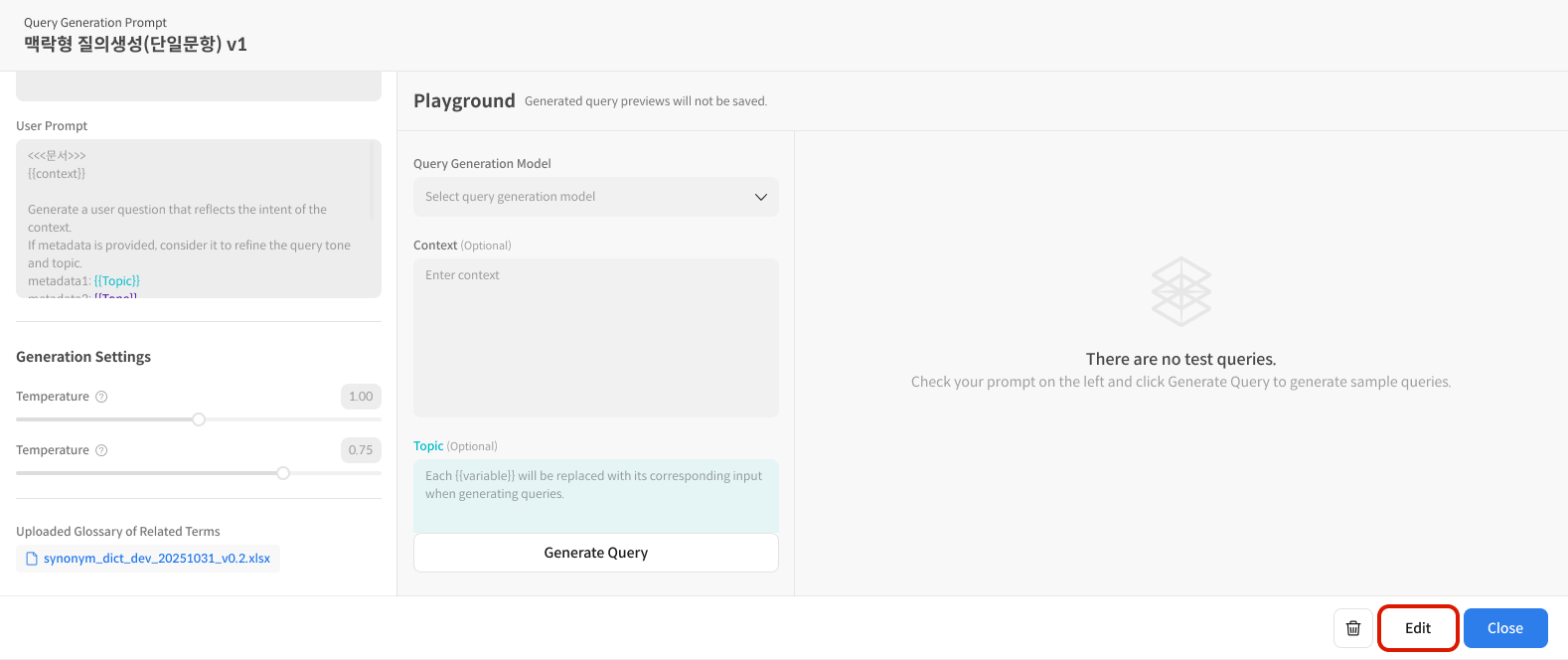Select the 1.00 temperature value box
The width and height of the screenshot is (1568, 660).
coord(361,397)
